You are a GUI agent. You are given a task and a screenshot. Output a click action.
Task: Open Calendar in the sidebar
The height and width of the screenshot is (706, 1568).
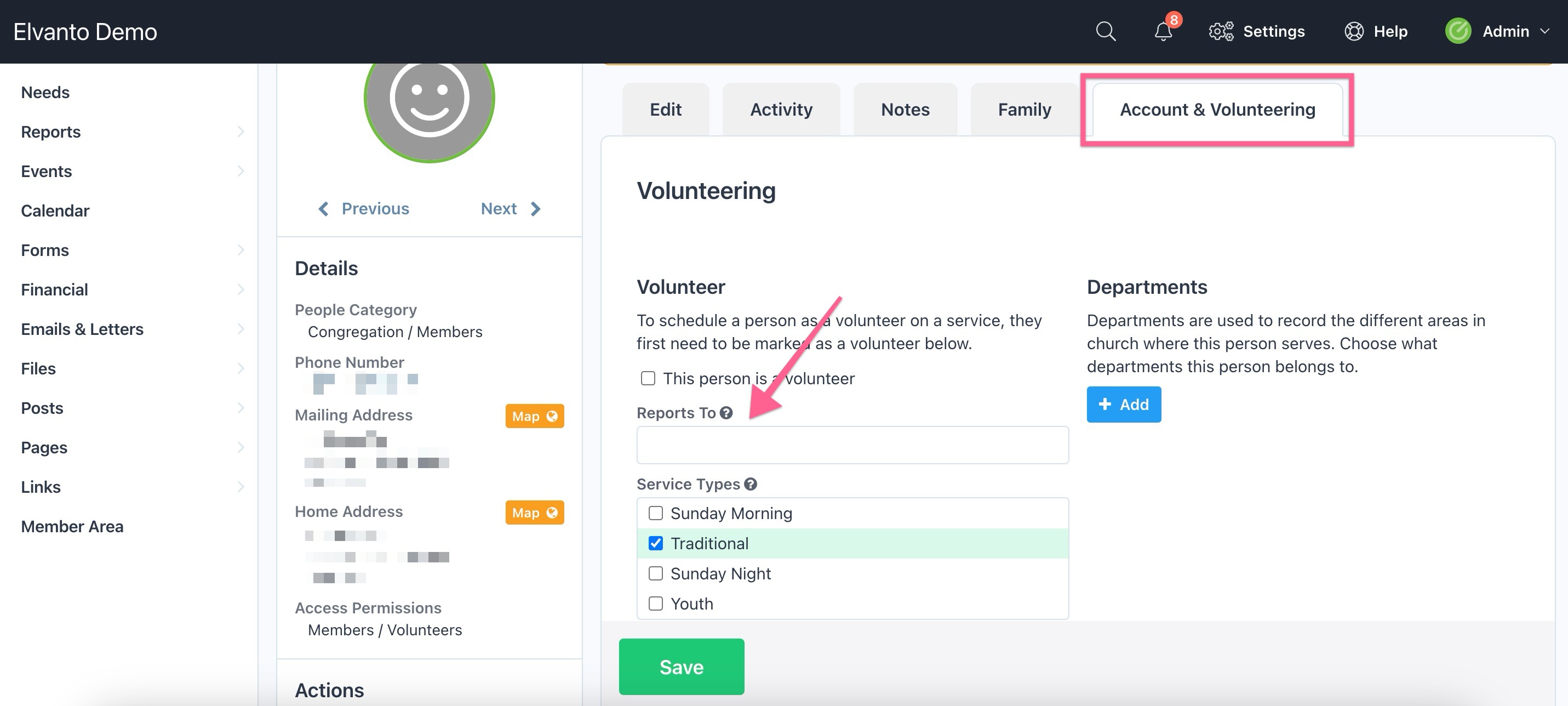coord(55,211)
